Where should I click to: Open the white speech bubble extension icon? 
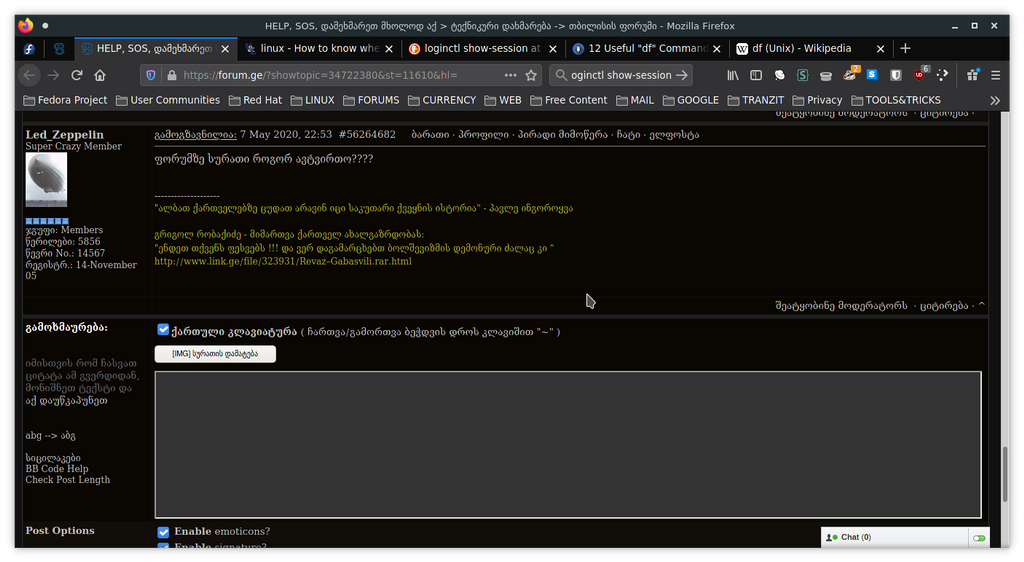pos(779,76)
